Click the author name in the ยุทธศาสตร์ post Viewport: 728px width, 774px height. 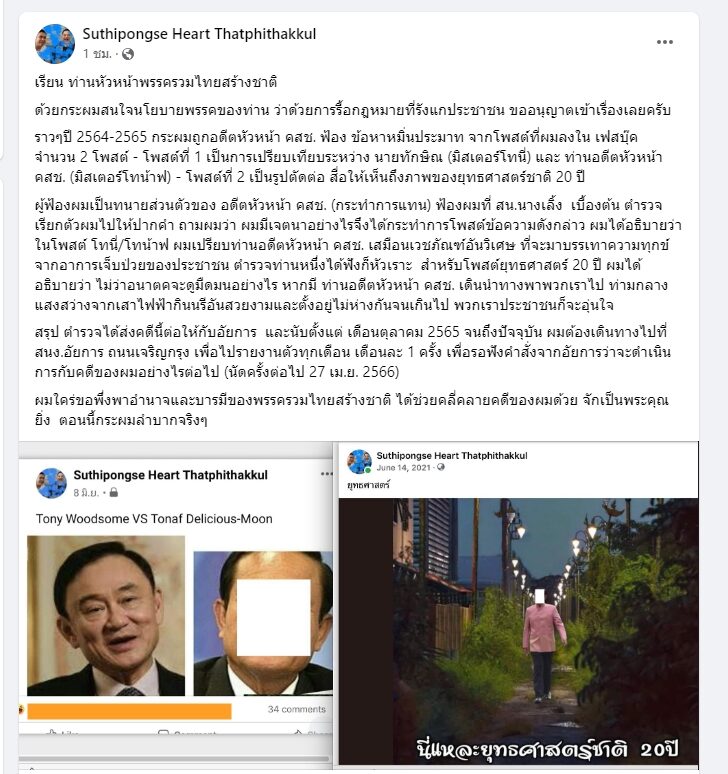pyautogui.click(x=452, y=456)
